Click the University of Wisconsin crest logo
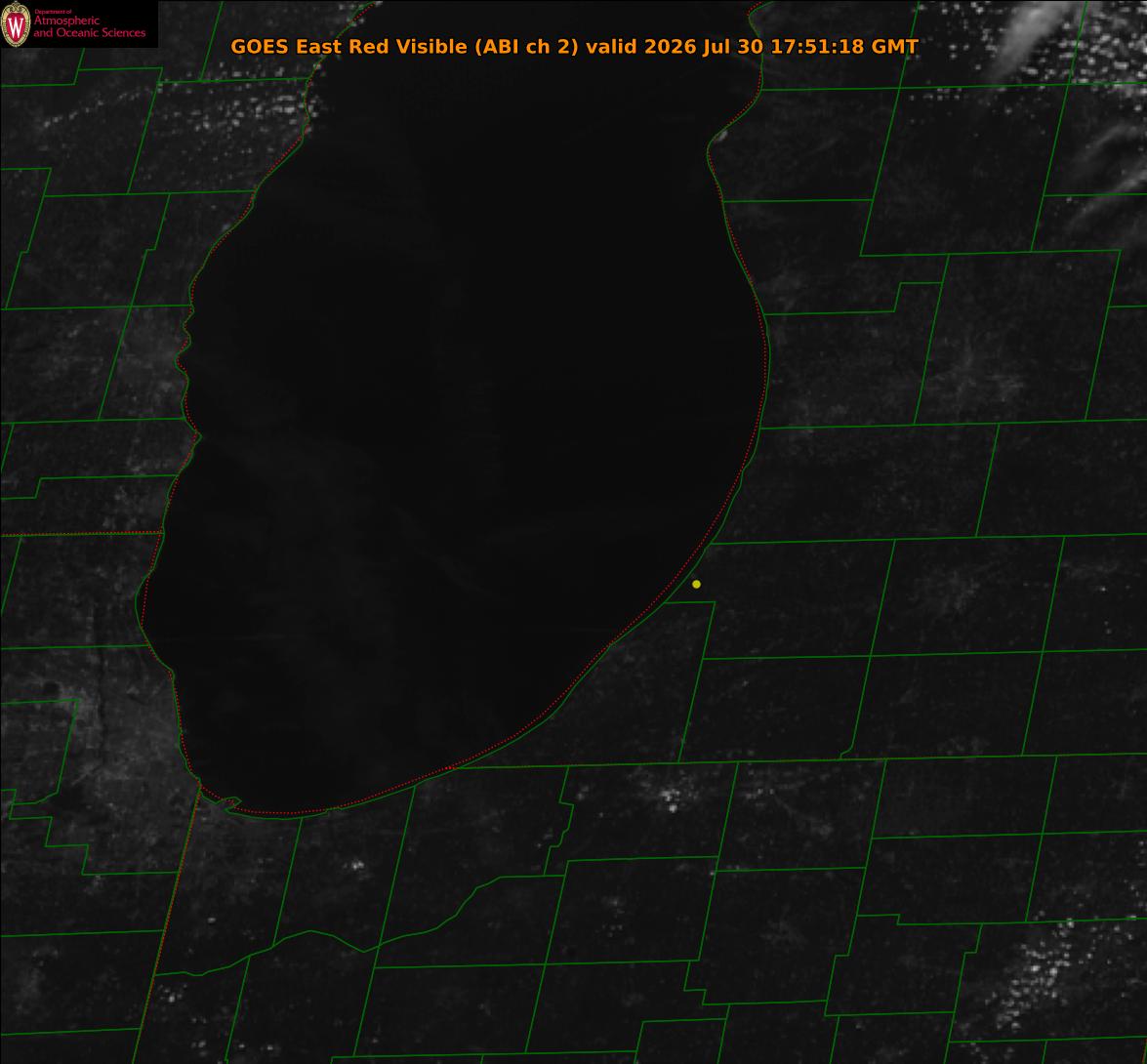This screenshot has width=1147, height=1064. click(16, 24)
